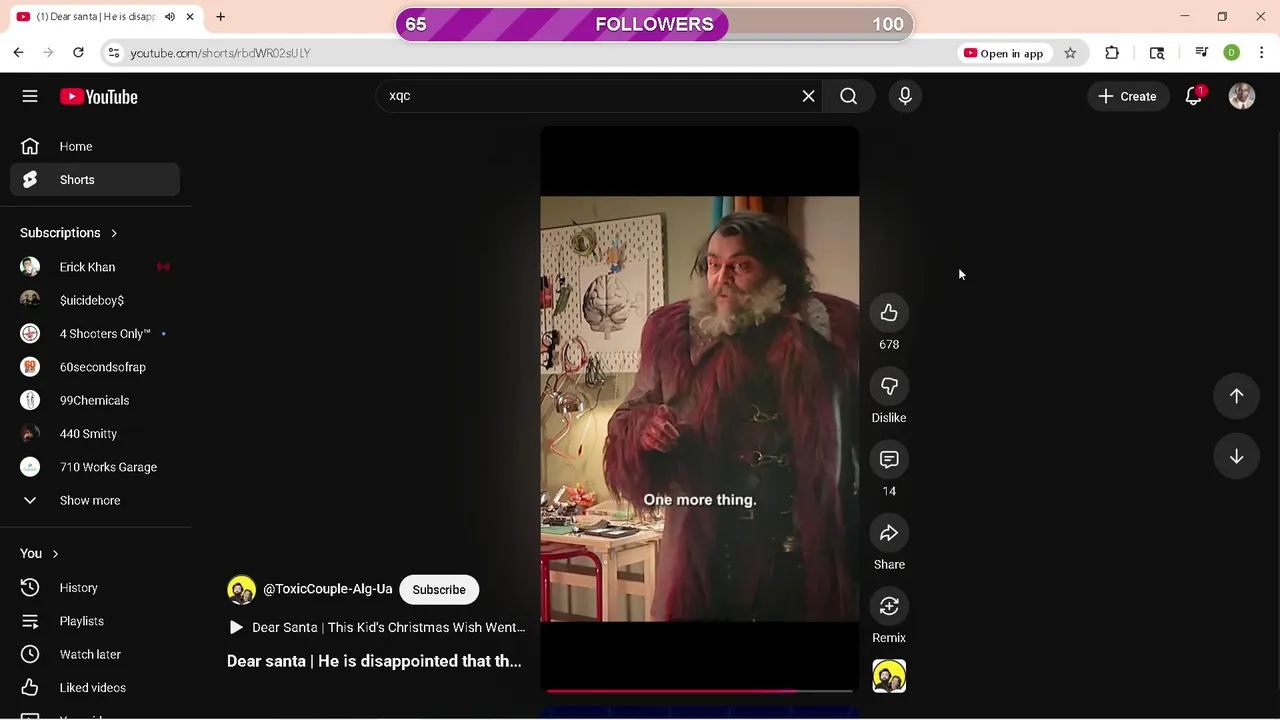Like the short with thumbs up
Image resolution: width=1280 pixels, height=720 pixels.
889,313
